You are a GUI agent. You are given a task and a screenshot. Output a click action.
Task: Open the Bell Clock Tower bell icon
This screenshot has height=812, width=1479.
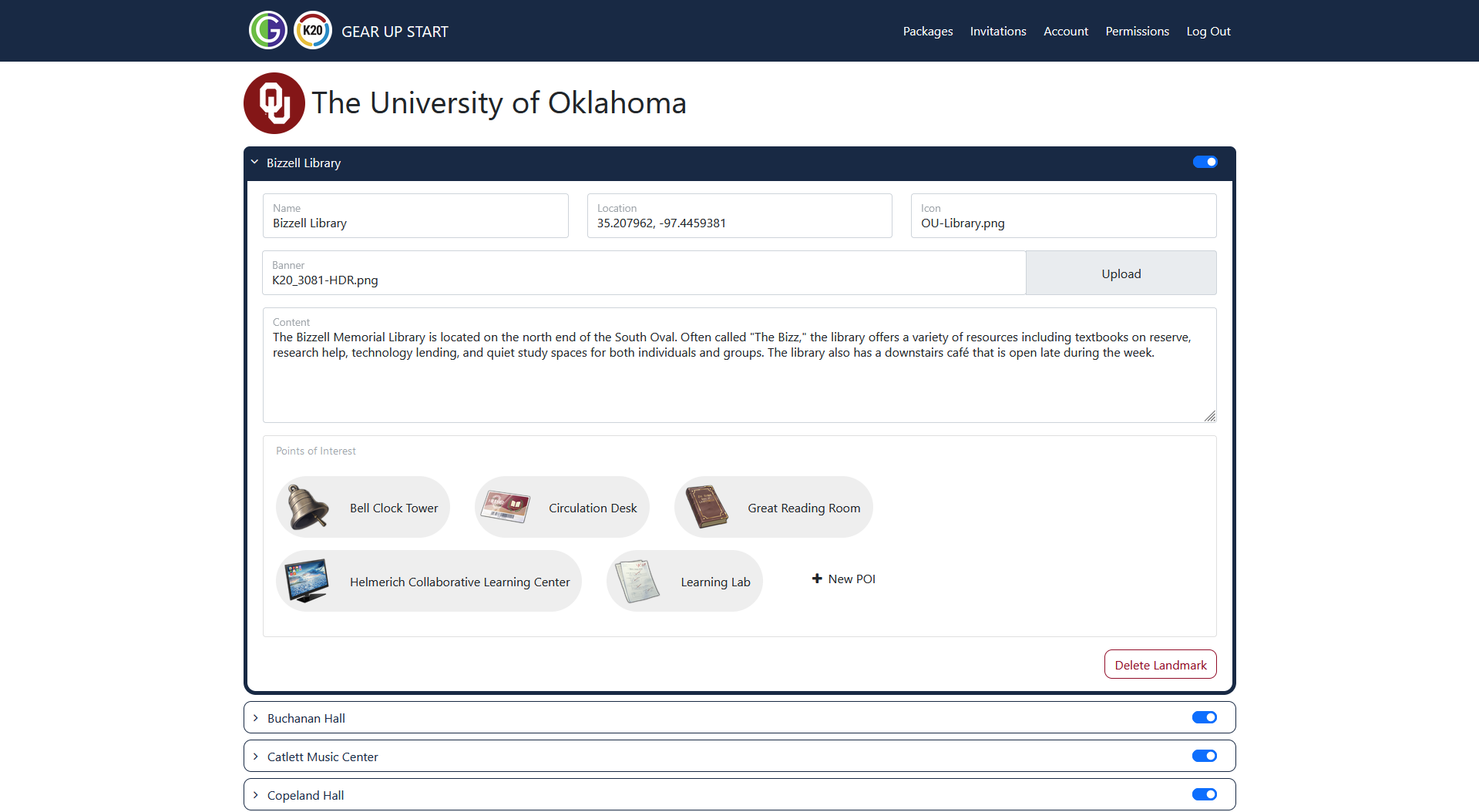pyautogui.click(x=308, y=507)
